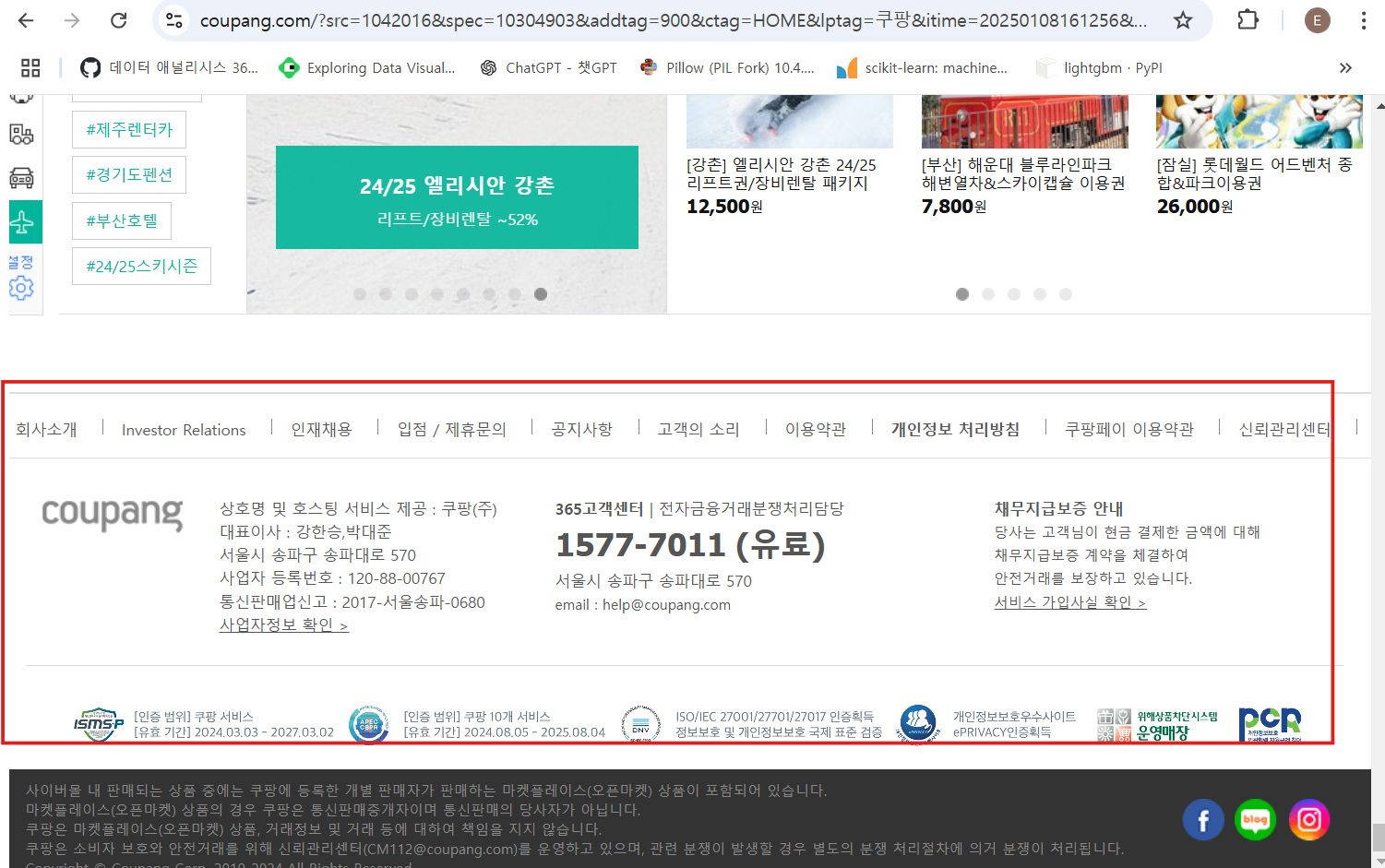Image resolution: width=1385 pixels, height=868 pixels.
Task: Open site information icon in address bar
Action: pyautogui.click(x=173, y=20)
